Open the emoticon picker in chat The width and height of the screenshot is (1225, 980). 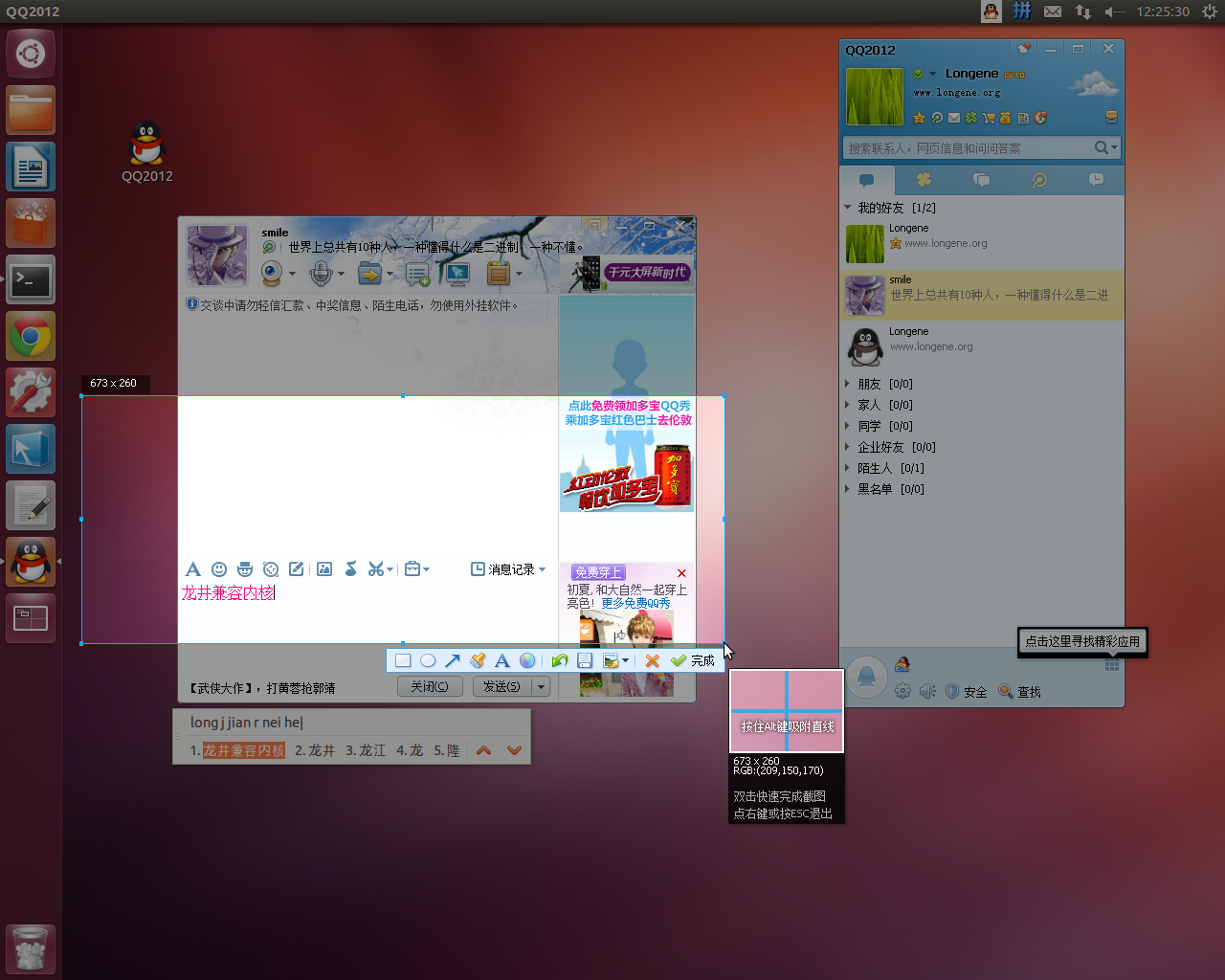219,569
